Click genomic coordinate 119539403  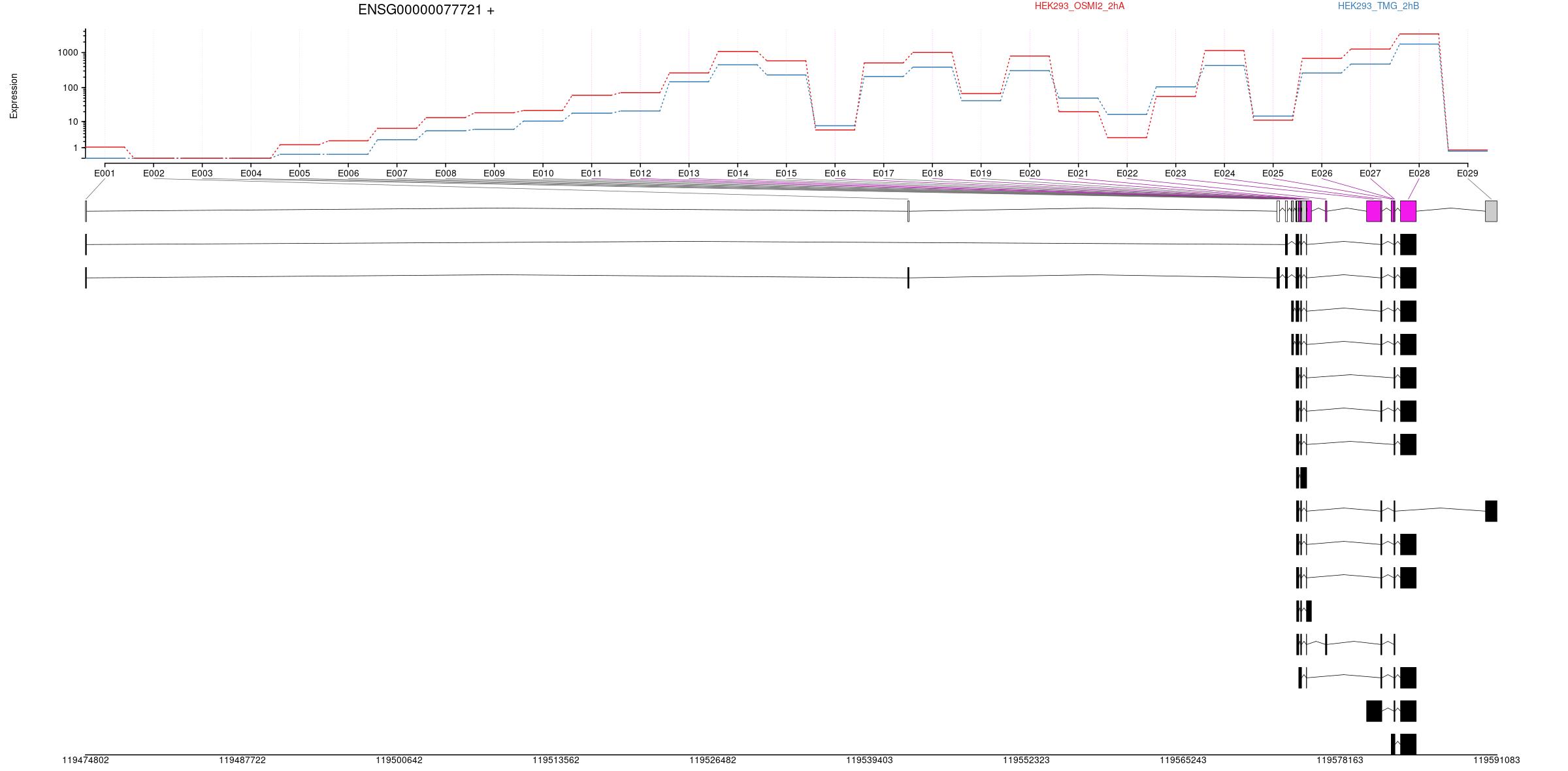(870, 760)
